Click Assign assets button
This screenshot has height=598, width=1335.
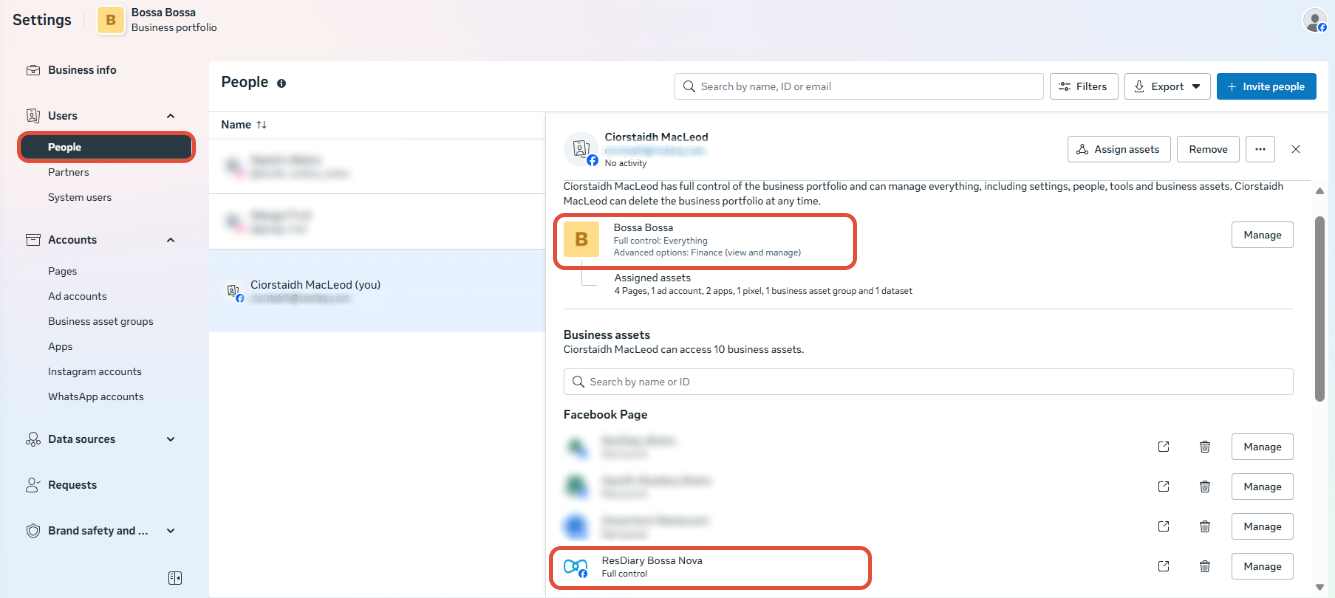tap(1119, 149)
